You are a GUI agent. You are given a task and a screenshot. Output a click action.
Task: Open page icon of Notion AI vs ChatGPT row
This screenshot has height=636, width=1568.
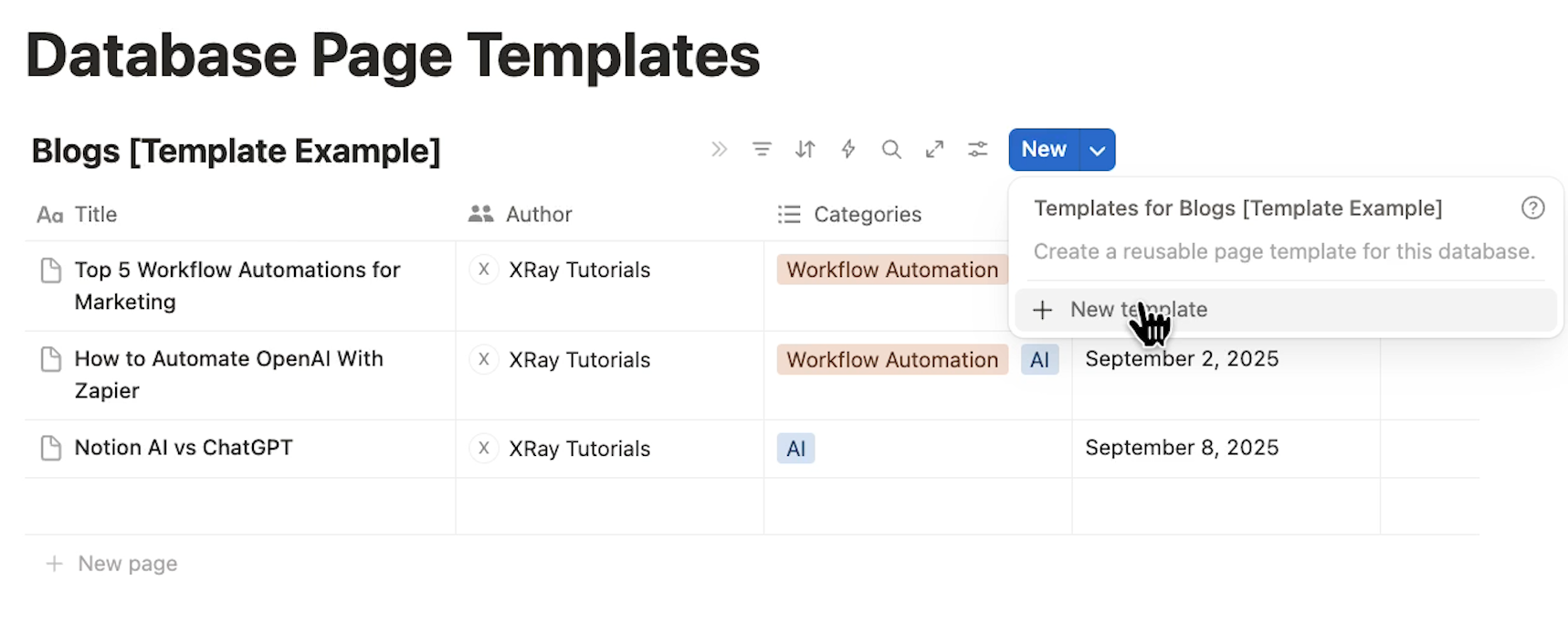(x=51, y=448)
